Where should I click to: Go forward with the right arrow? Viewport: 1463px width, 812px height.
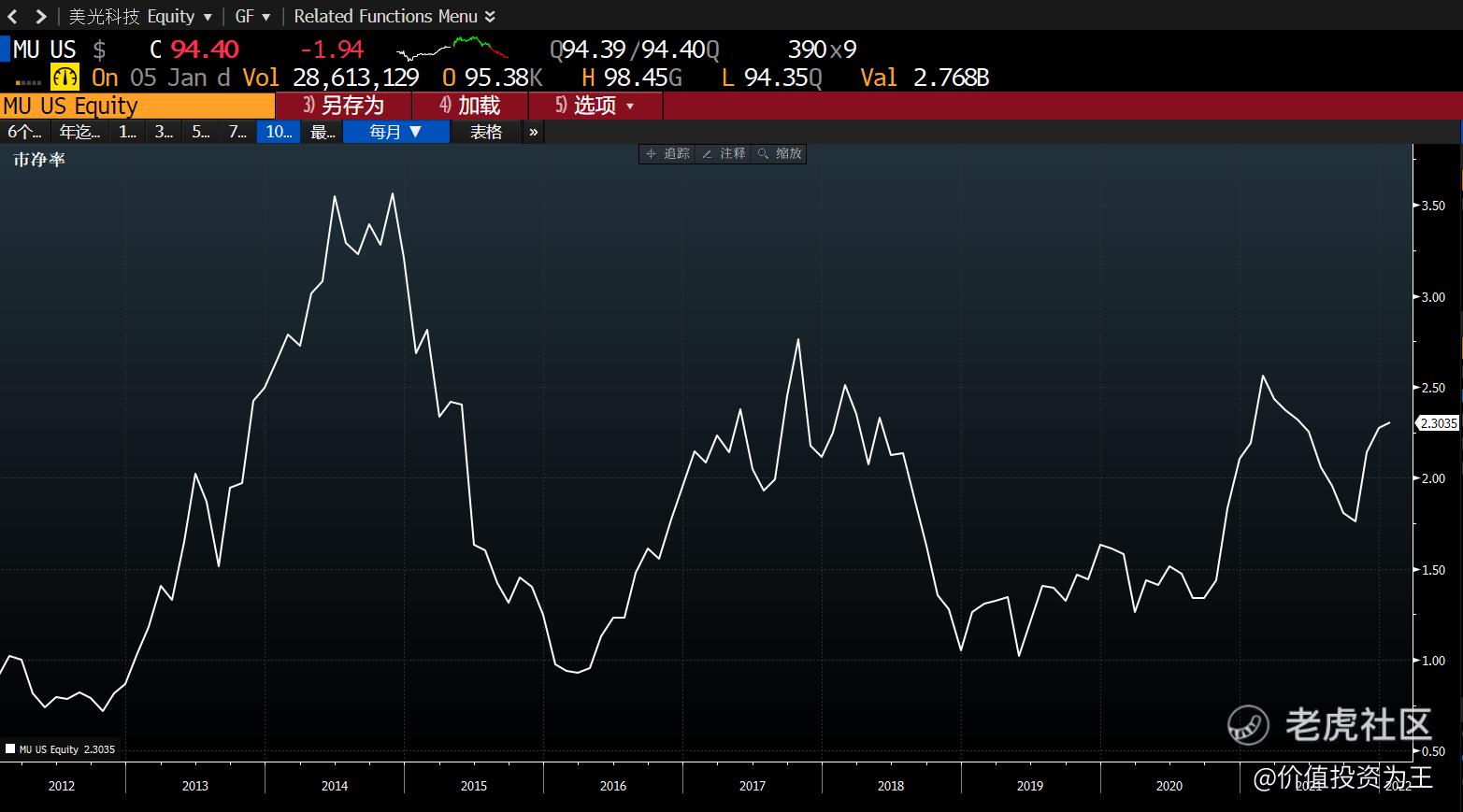(40, 16)
